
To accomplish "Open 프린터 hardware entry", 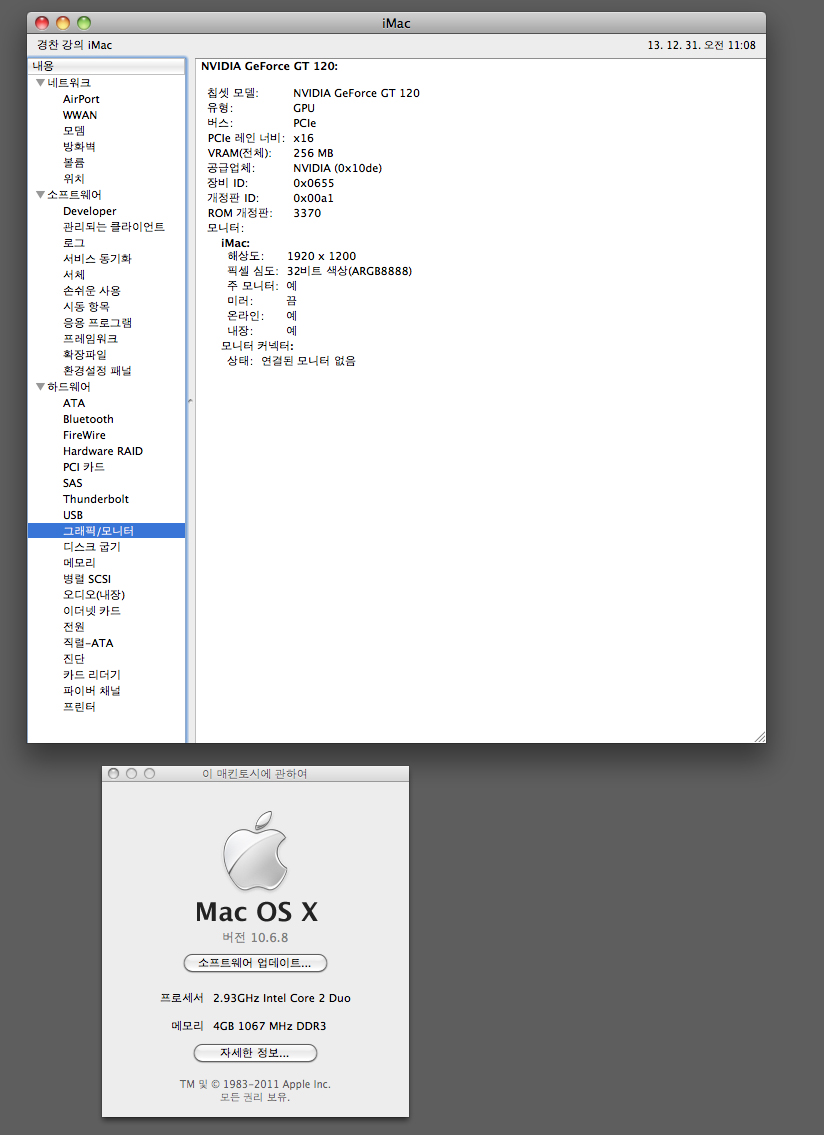I will click(79, 707).
